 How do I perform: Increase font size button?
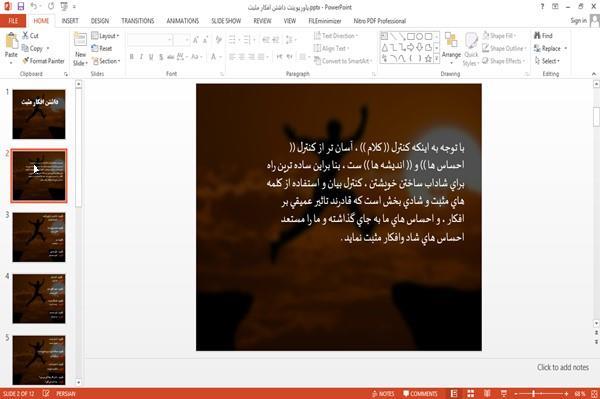point(196,40)
